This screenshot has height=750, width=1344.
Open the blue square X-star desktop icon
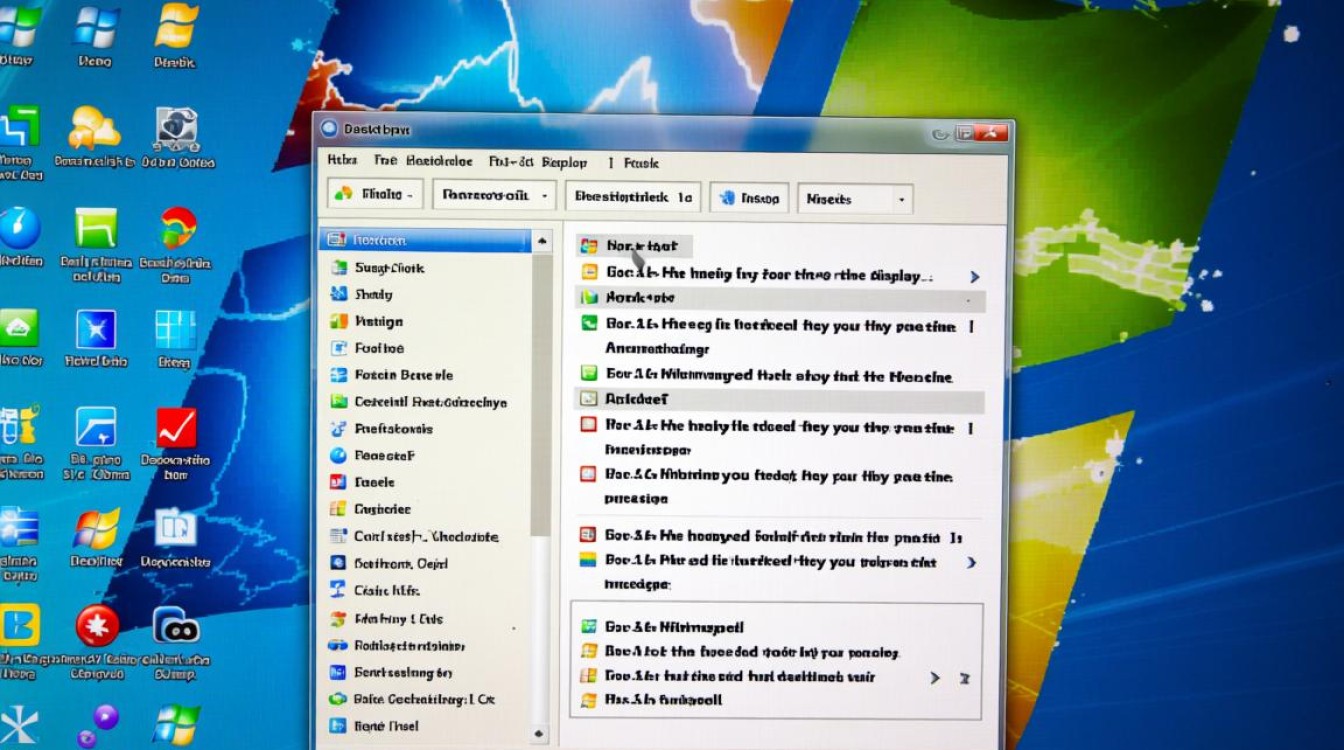pyautogui.click(x=96, y=329)
